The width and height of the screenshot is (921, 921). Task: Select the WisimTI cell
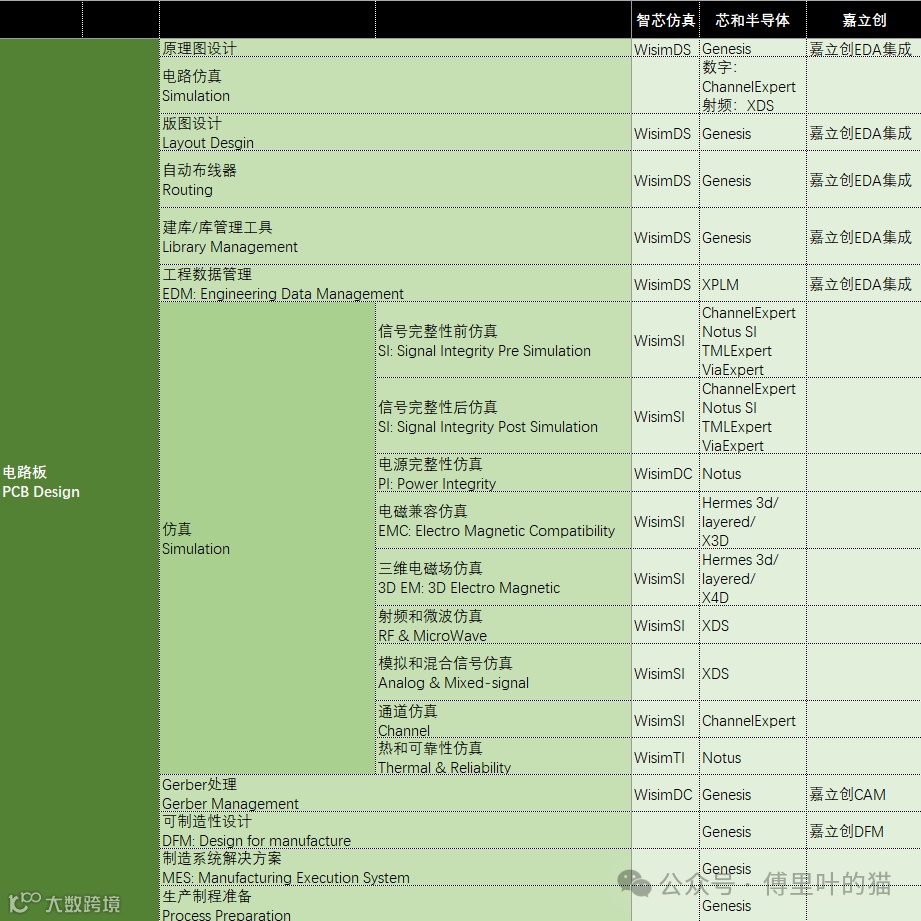(663, 758)
